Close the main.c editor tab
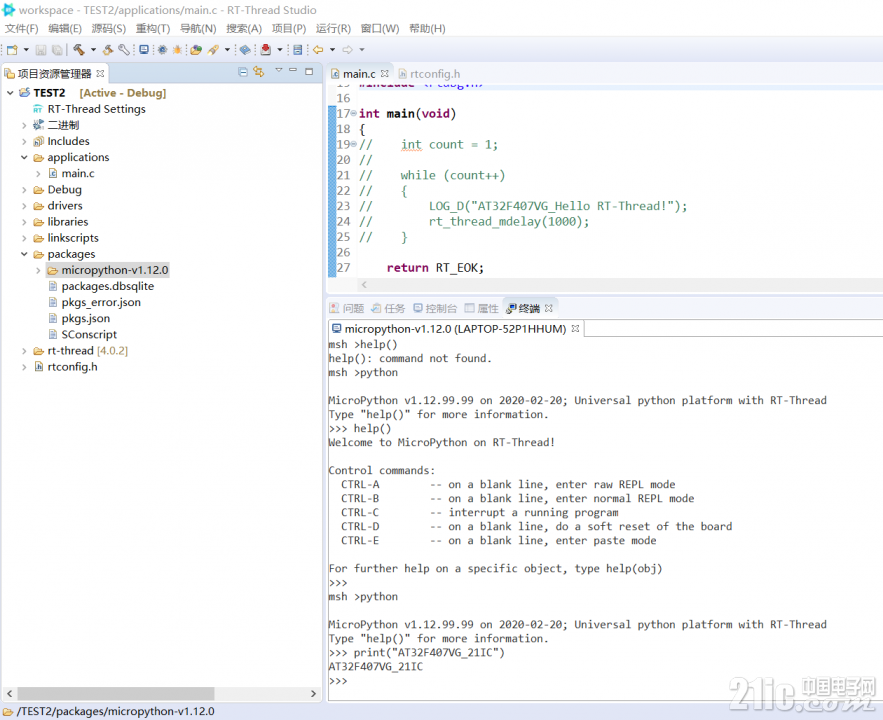 point(385,74)
